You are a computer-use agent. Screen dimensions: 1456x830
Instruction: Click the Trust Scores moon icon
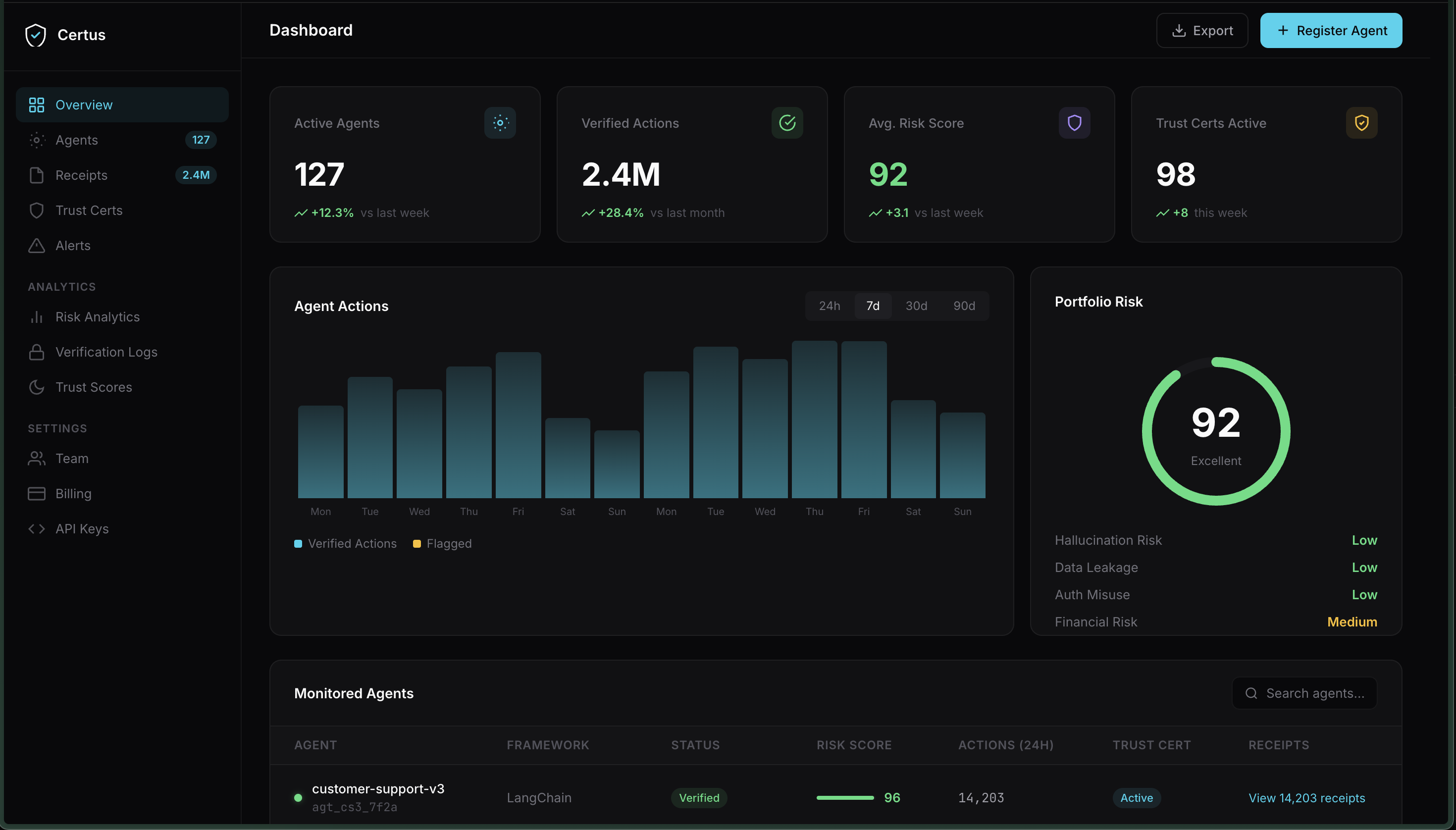click(37, 387)
